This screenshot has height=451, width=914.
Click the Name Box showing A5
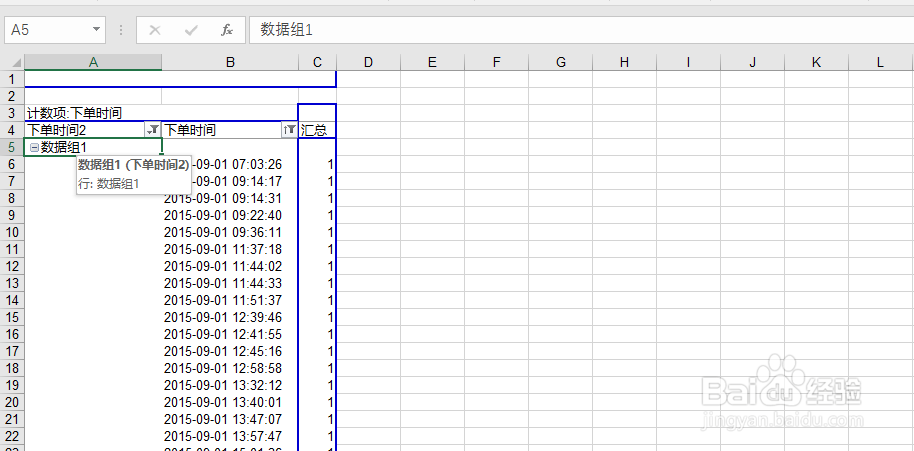point(55,30)
